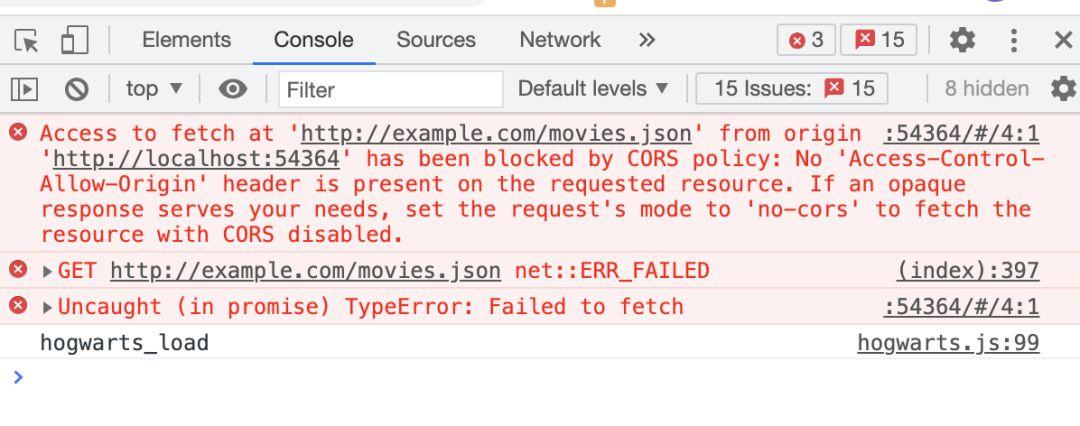
Task: Expand the Uncaught TypeError entry
Action: 47,307
